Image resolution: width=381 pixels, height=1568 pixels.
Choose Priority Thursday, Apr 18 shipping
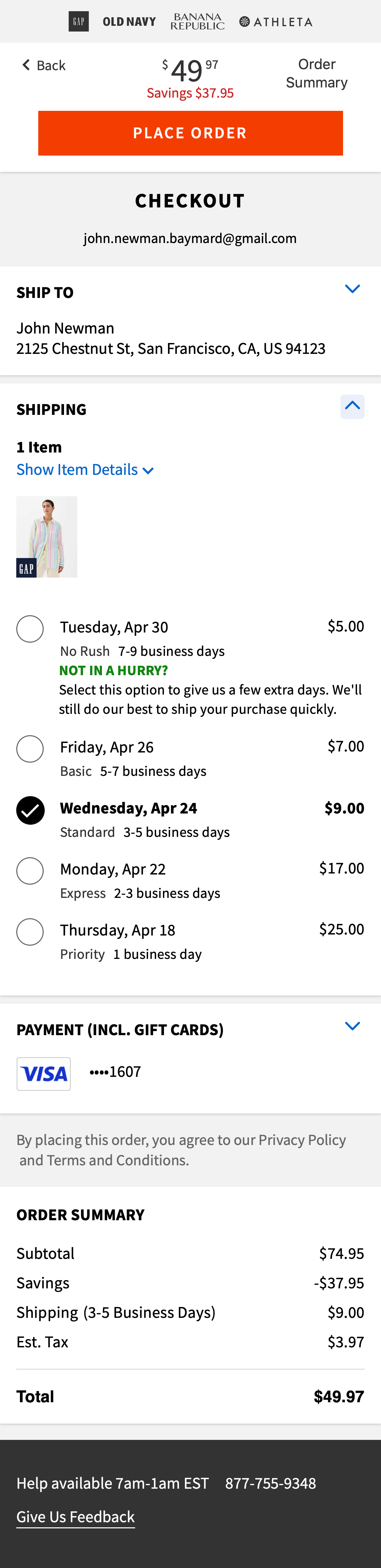pos(30,931)
